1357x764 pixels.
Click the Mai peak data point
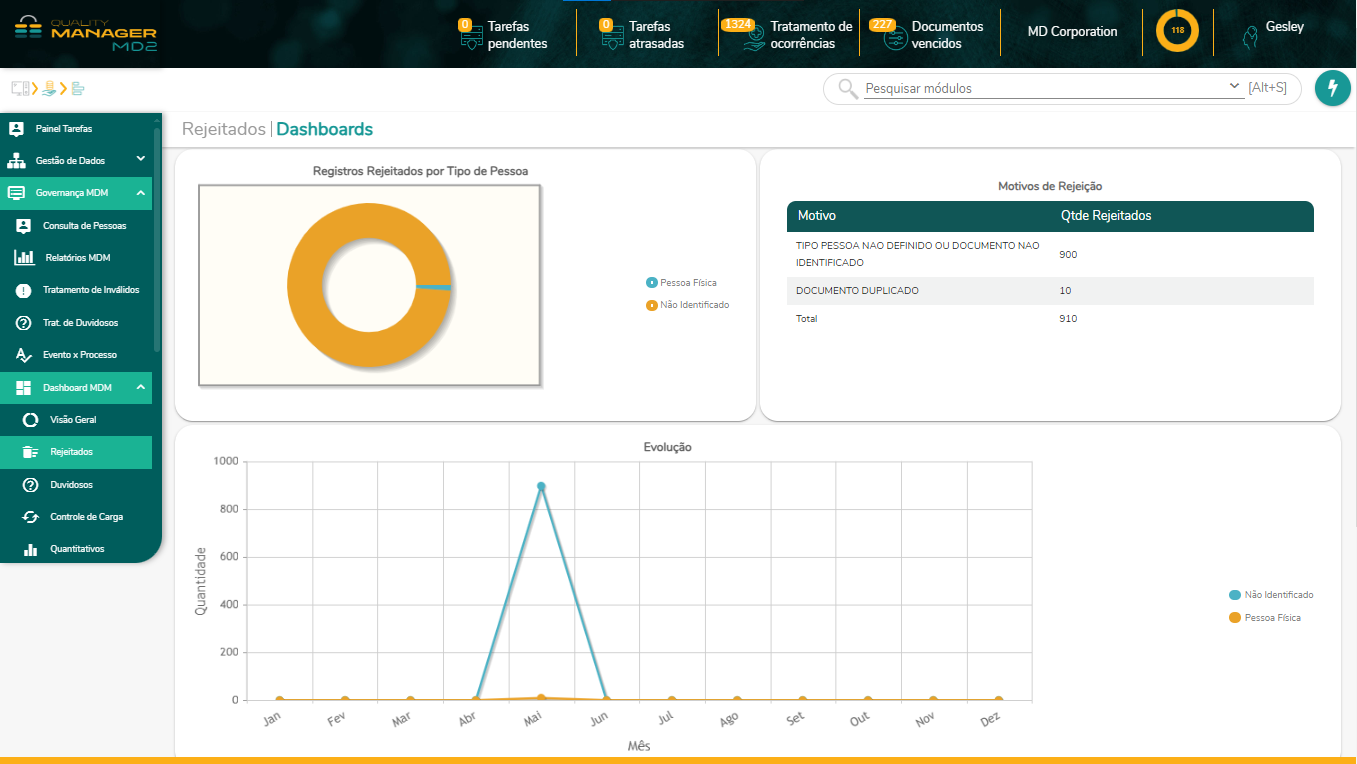(541, 487)
